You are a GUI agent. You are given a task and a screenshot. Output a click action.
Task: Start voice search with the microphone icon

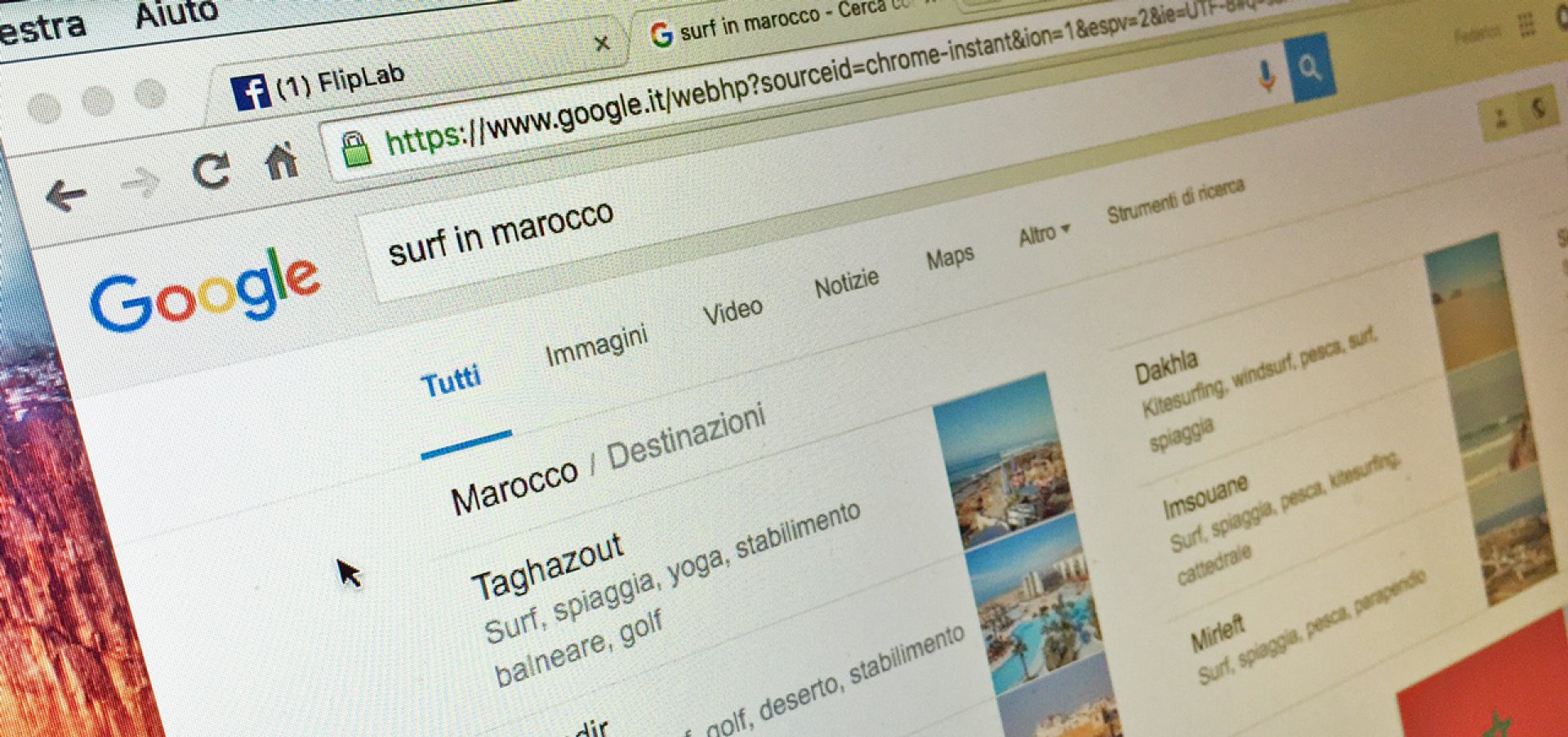[1266, 76]
